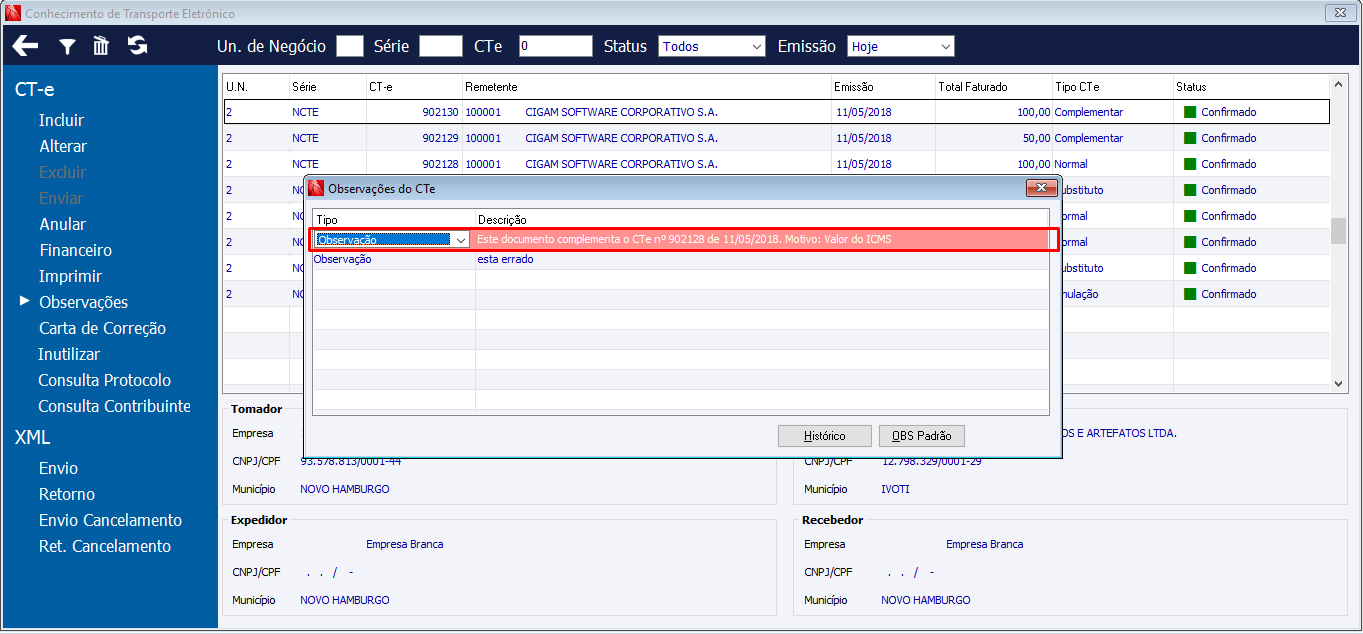Click the refresh arrows icon
This screenshot has height=634, width=1363.
click(137, 46)
